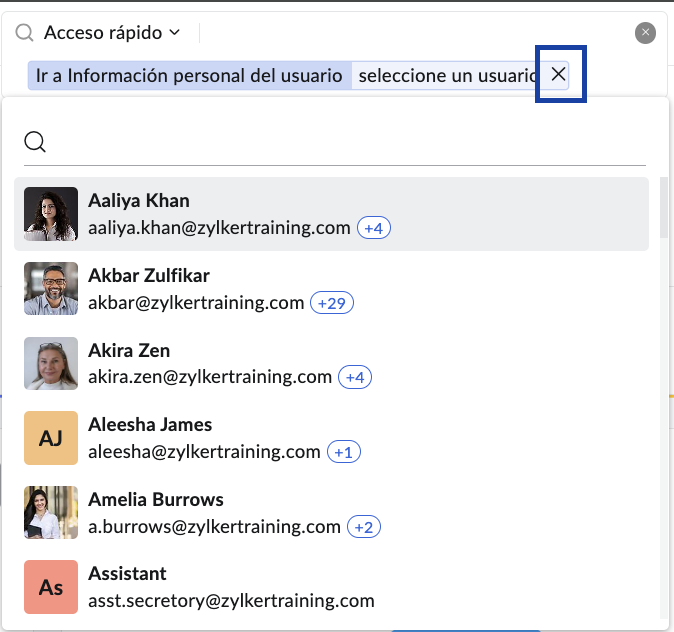Image resolution: width=674 pixels, height=632 pixels.
Task: Select user Akbar Zulfikar
Action: [x=331, y=288]
